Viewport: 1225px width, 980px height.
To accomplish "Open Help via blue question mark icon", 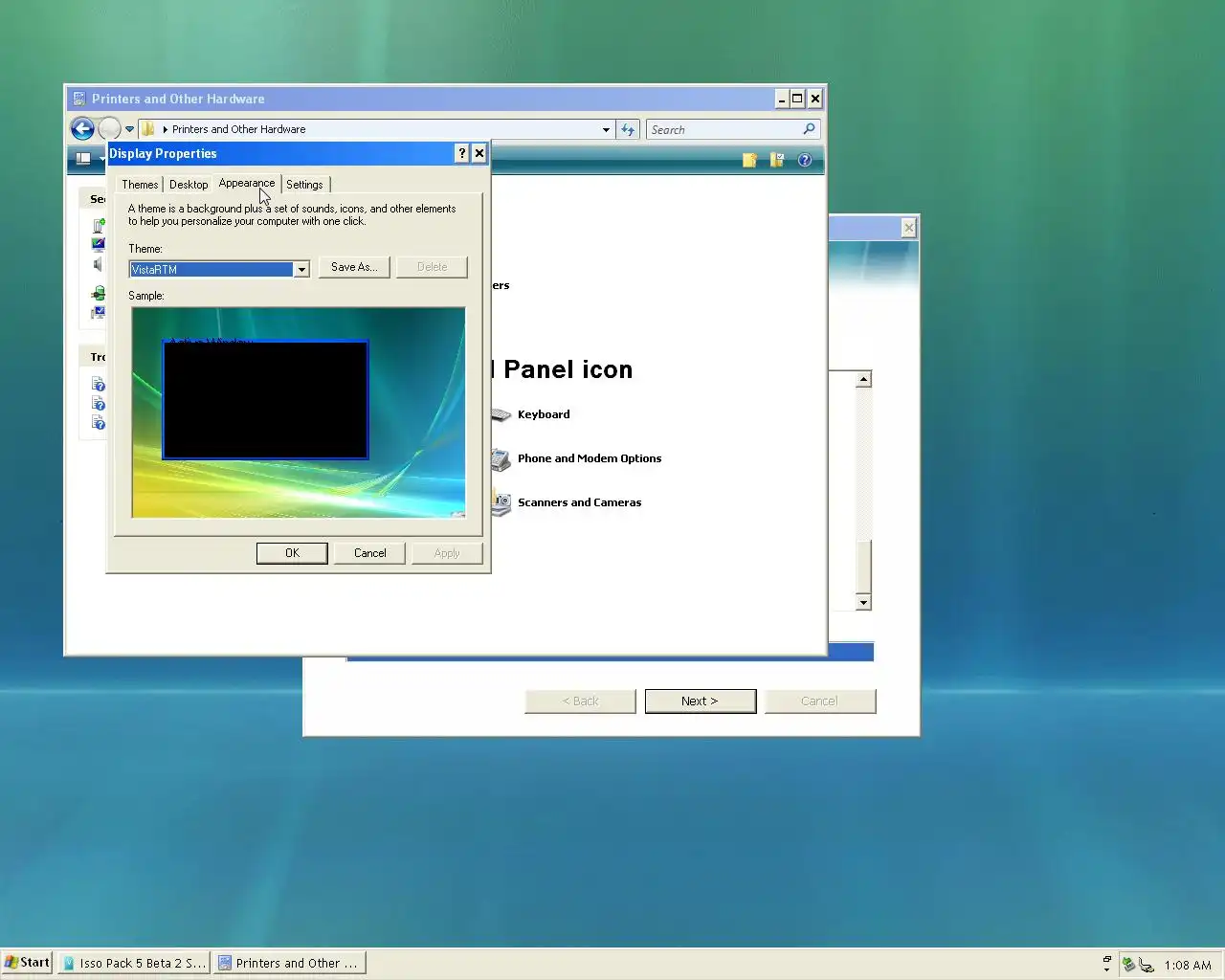I will click(804, 160).
